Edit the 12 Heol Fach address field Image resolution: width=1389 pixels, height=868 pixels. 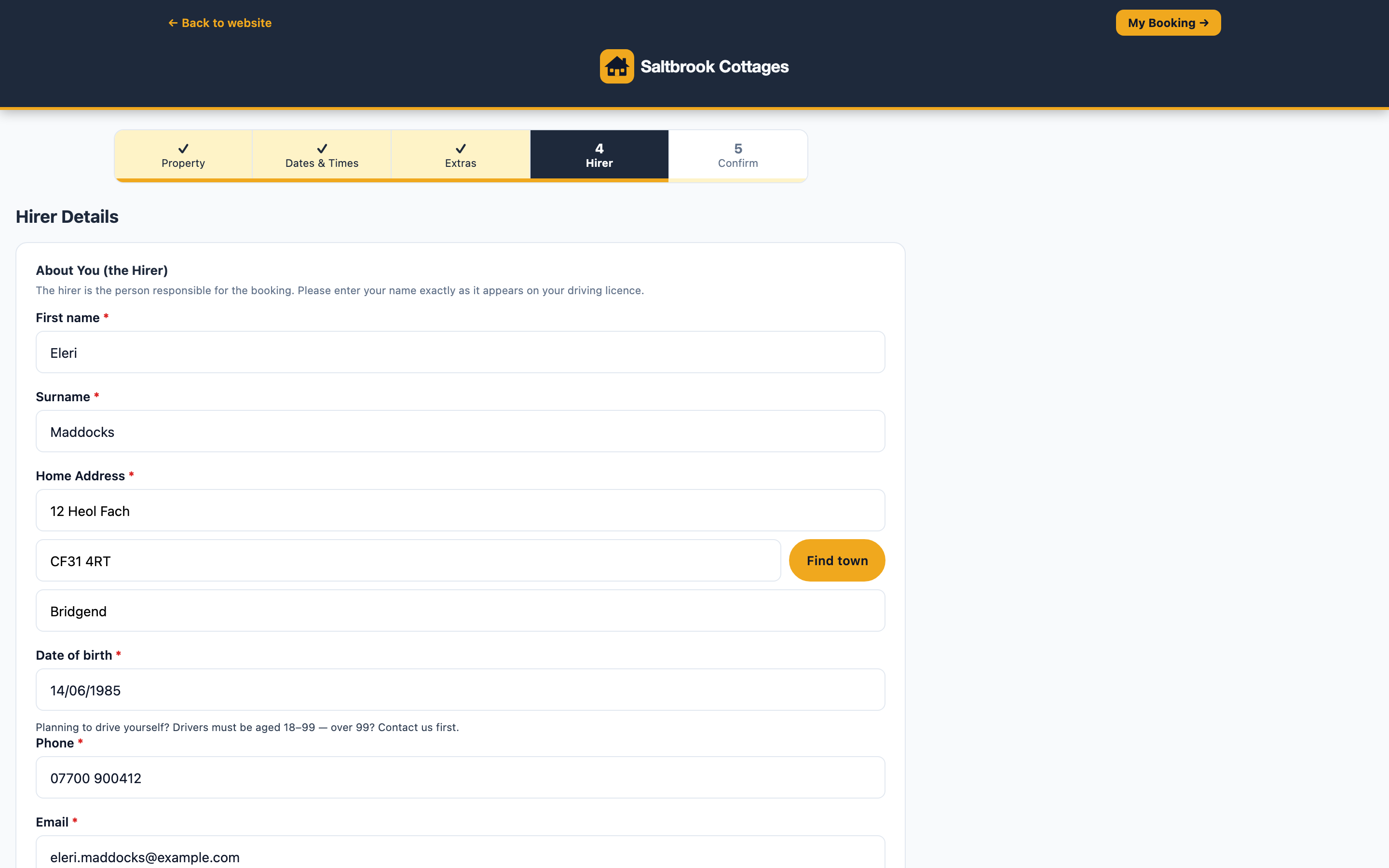460,510
